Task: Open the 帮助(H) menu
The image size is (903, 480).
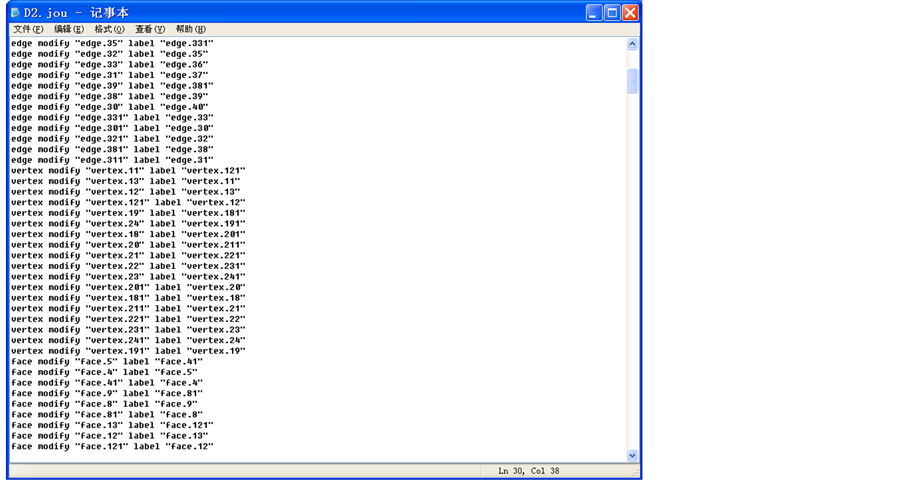Action: 190,30
